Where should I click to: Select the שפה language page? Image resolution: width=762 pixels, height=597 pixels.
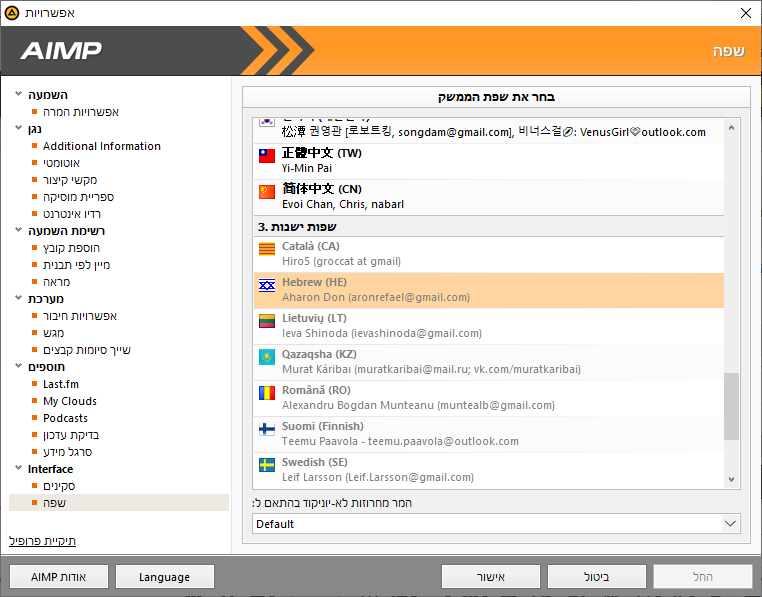tap(119, 503)
